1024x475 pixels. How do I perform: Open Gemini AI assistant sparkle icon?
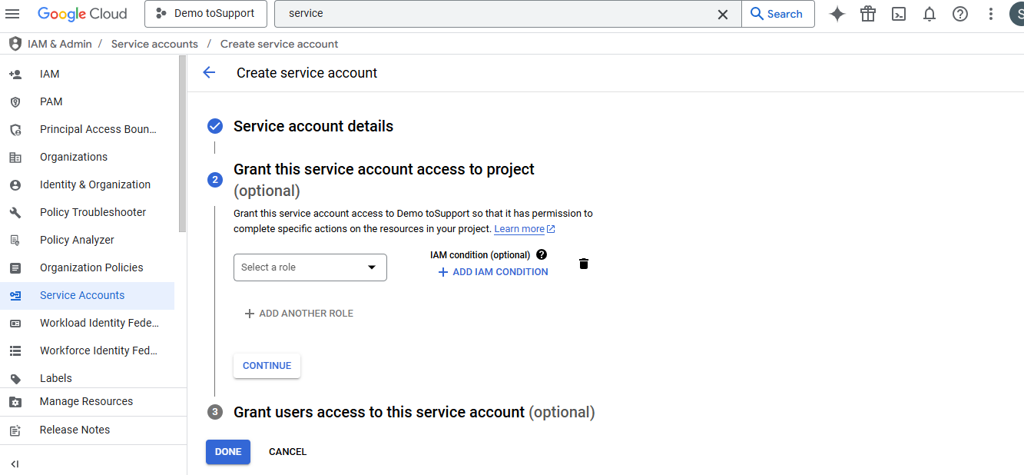[x=837, y=14]
